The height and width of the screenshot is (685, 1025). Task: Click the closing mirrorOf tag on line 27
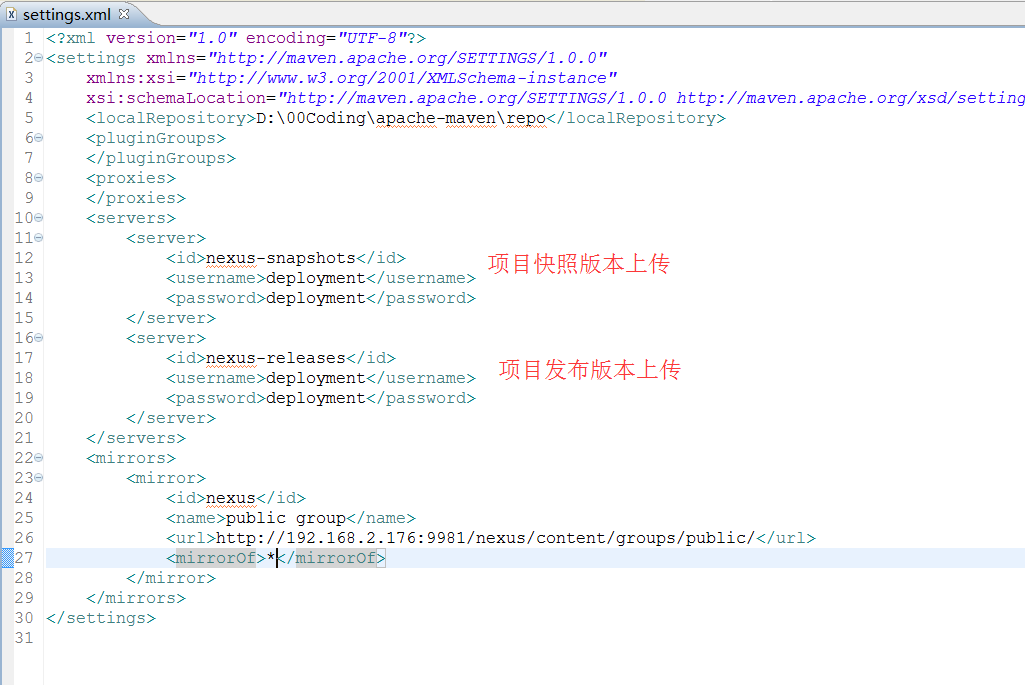(x=331, y=558)
